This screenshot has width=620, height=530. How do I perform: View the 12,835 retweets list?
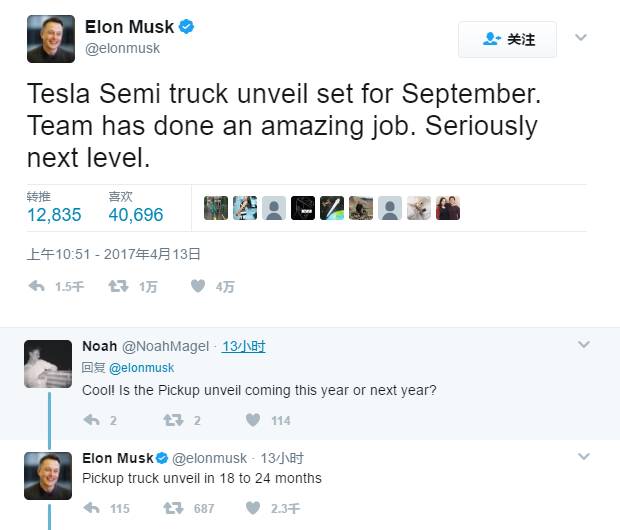(54, 214)
